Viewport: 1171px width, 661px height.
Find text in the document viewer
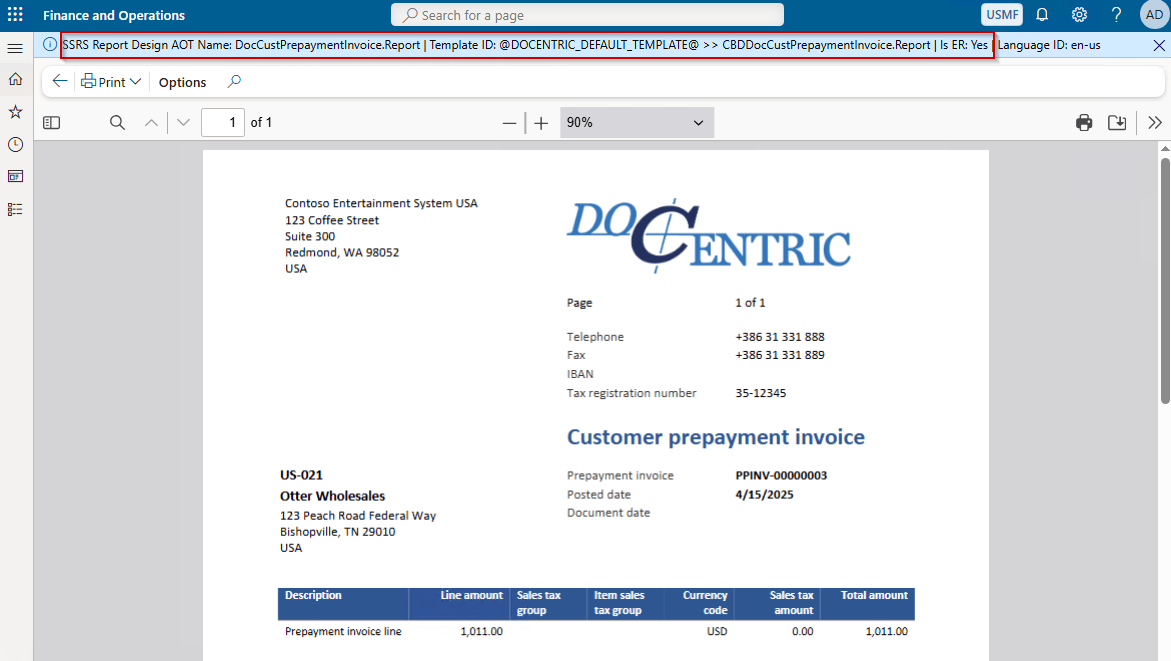coord(117,122)
